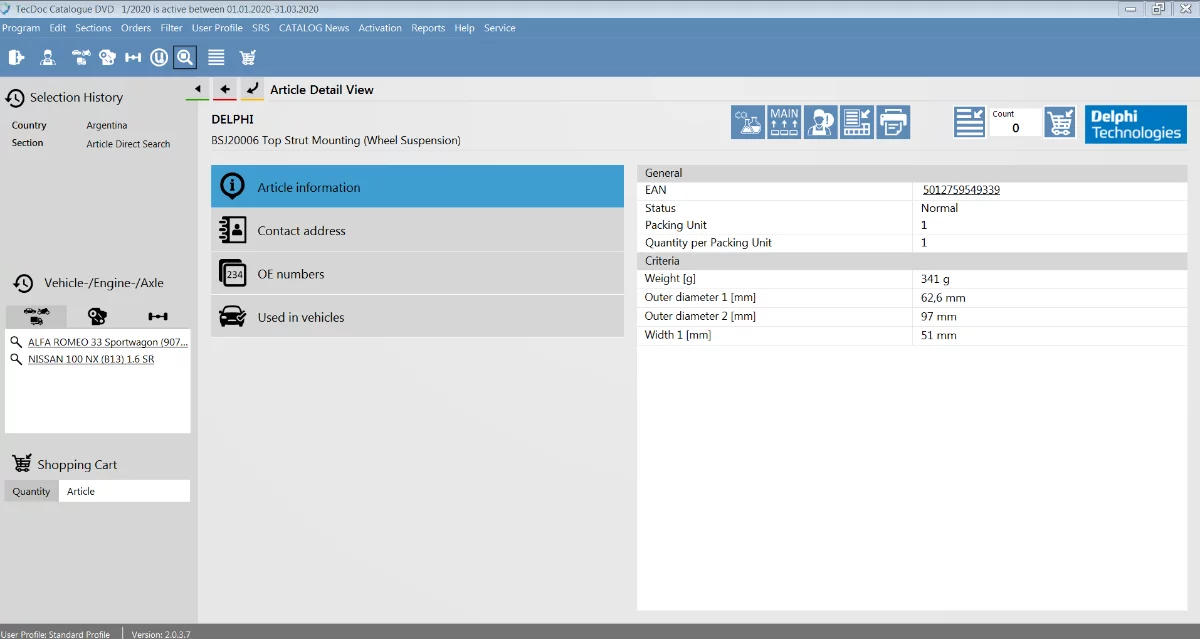Click the engine search icon in the toolbar

pos(107,57)
